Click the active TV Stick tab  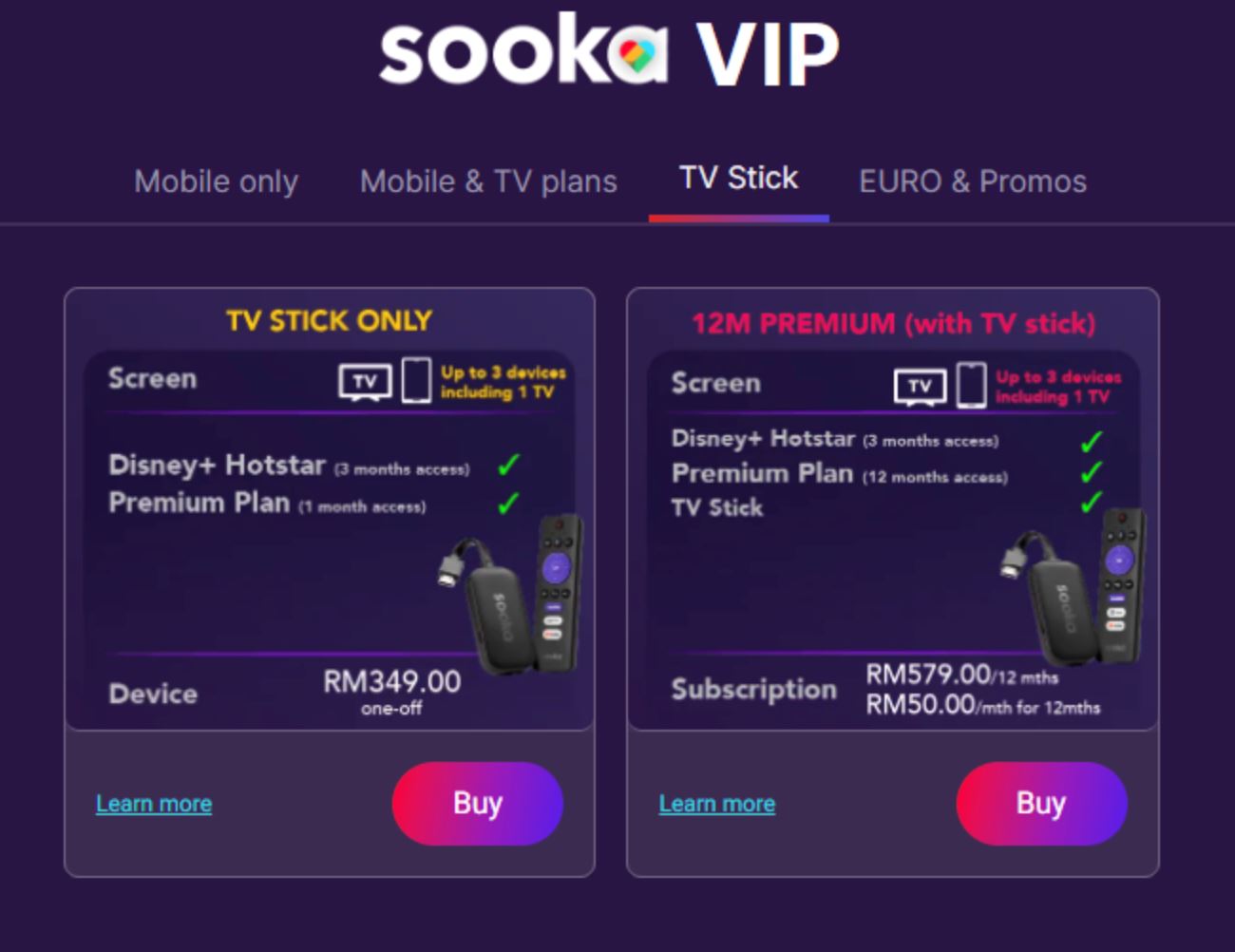738,178
